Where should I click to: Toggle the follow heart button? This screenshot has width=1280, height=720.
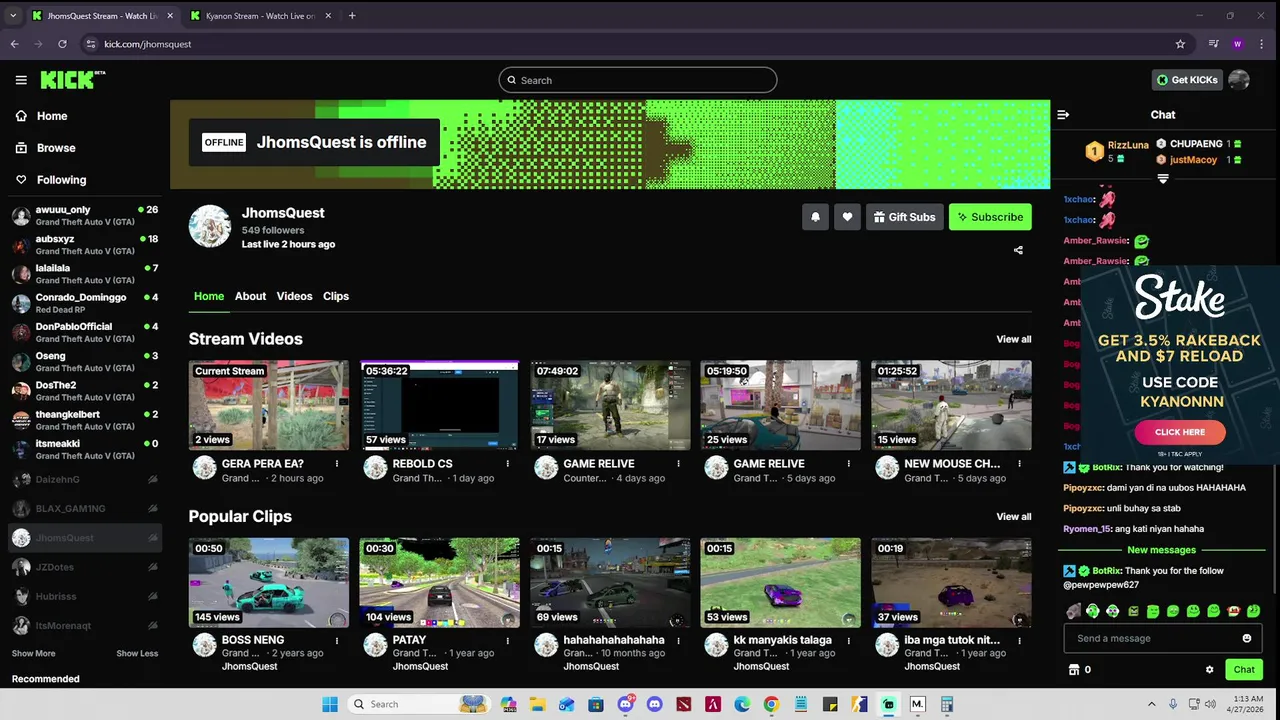click(847, 217)
